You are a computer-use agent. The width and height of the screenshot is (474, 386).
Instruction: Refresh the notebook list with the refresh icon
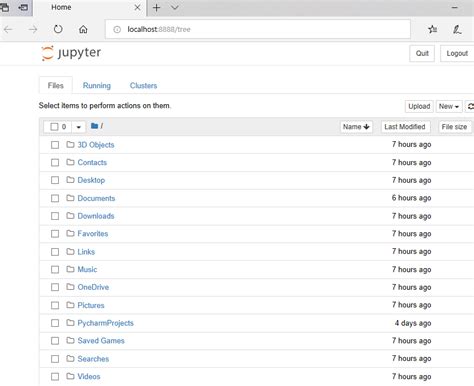pos(470,106)
